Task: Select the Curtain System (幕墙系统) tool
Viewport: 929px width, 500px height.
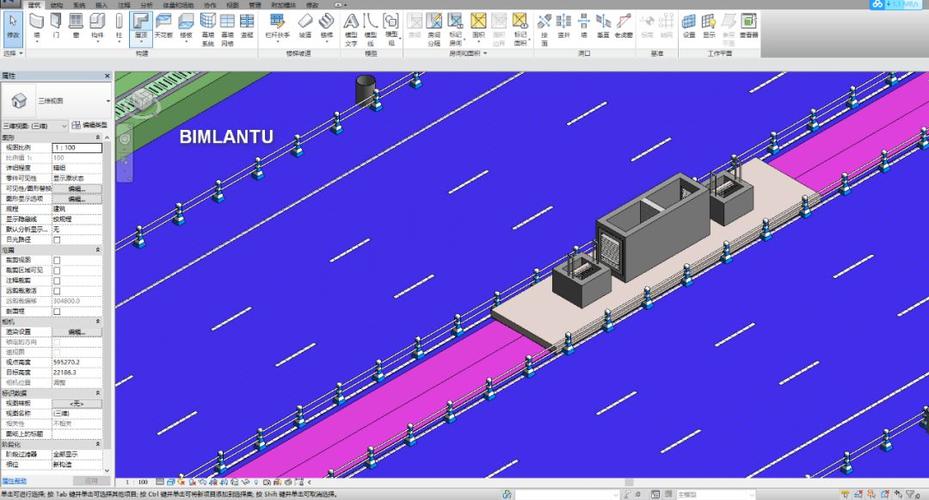Action: pos(208,28)
